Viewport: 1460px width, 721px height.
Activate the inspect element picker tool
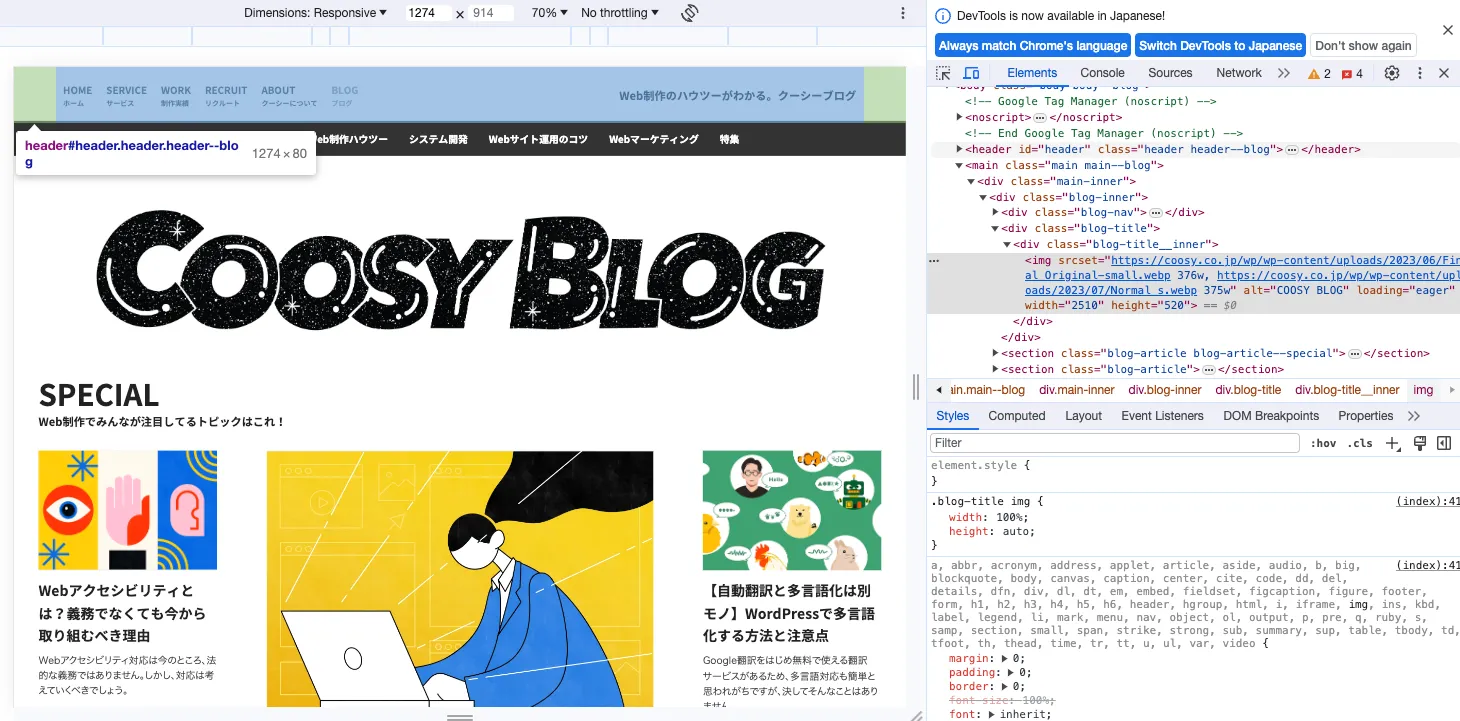(x=943, y=73)
